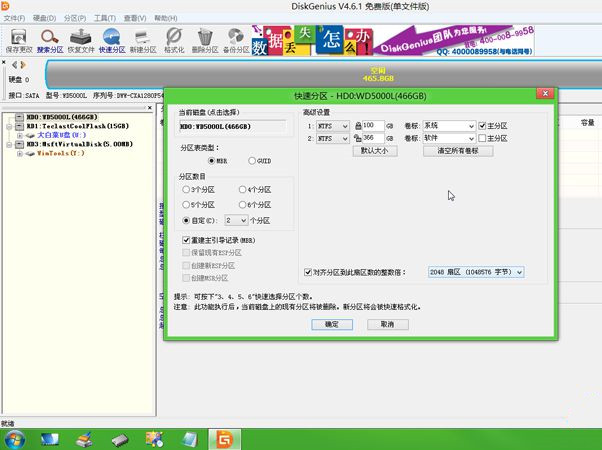Collapse the HD3:MsftVirtualDisk tree node
602x450 pixels.
pyautogui.click(x=9, y=144)
